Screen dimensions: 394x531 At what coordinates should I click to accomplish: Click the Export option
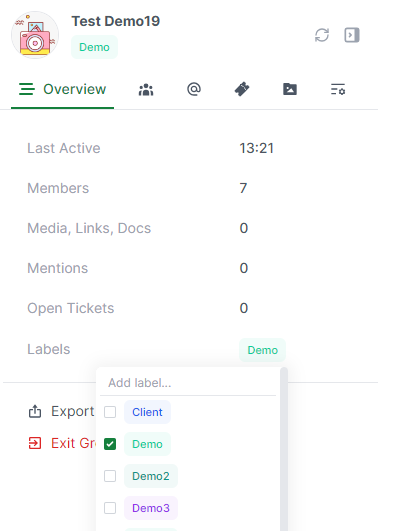click(62, 411)
